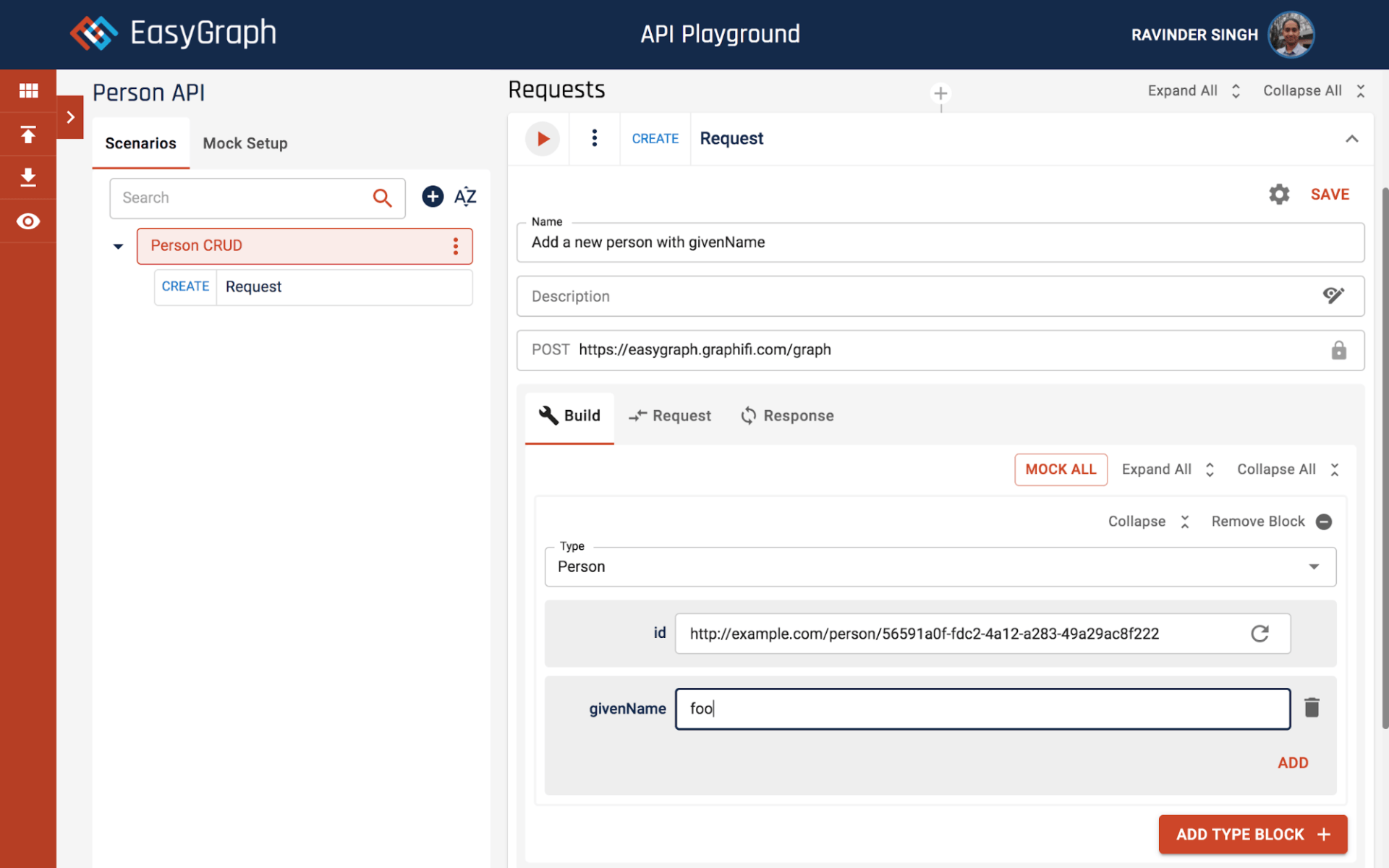This screenshot has width=1389, height=868.
Task: Click the grid dashboard icon in sidebar
Action: 28,90
